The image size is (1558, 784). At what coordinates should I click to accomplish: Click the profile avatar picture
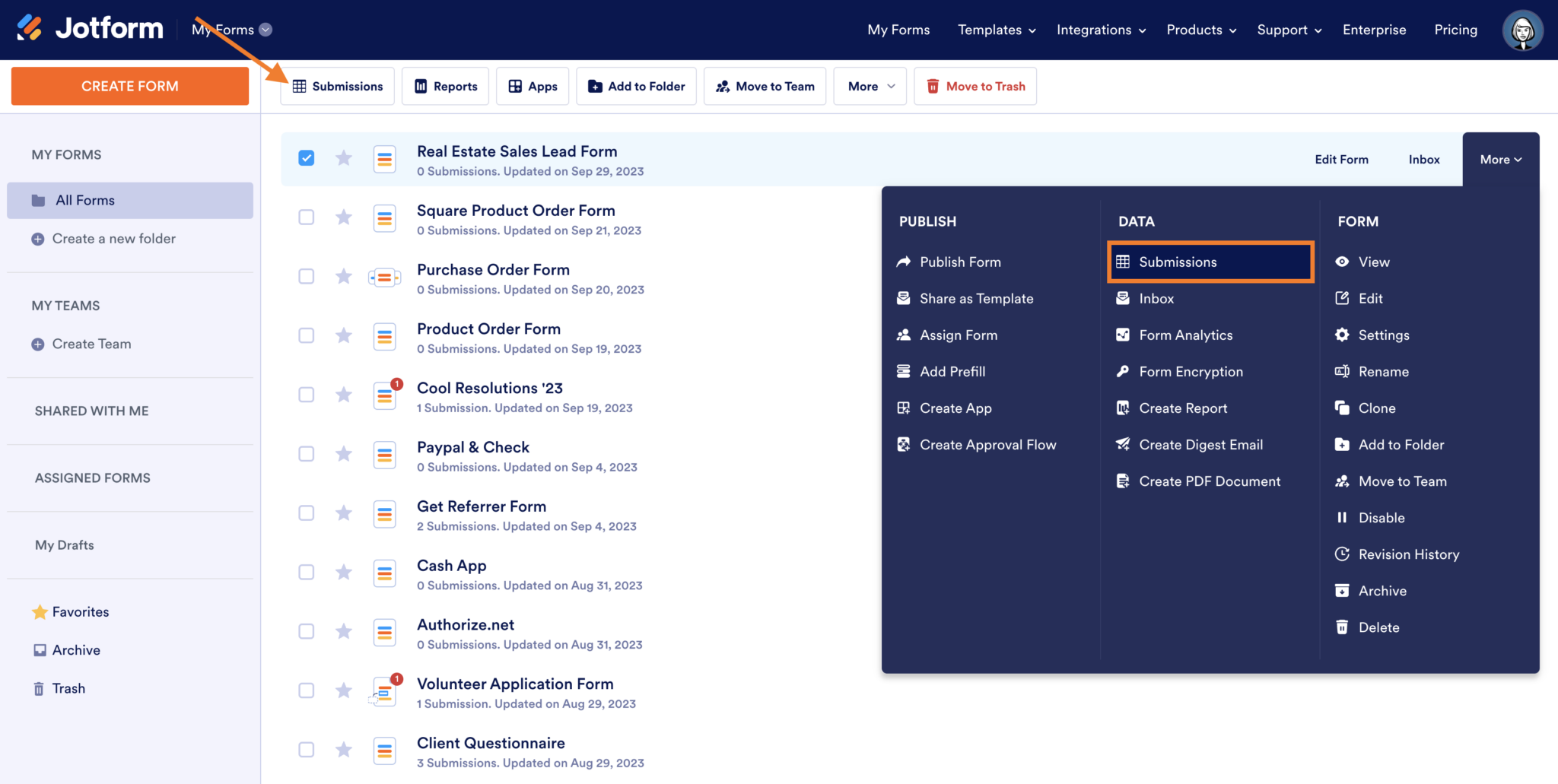(1522, 30)
